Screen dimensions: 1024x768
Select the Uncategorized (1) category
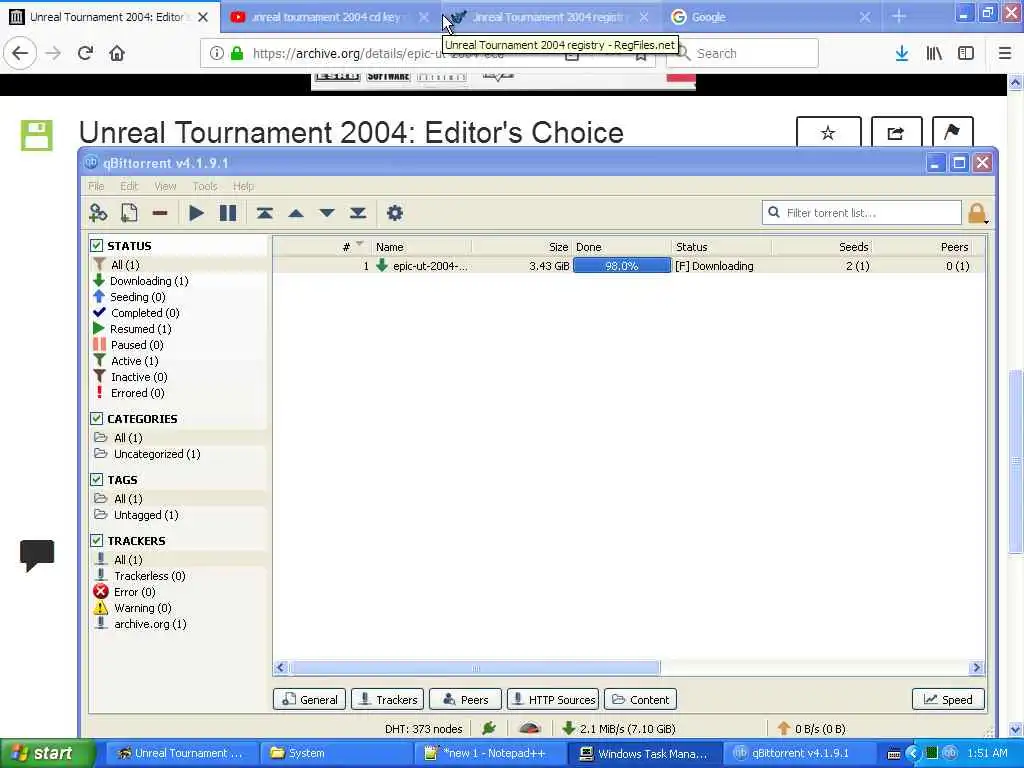pyautogui.click(x=157, y=454)
